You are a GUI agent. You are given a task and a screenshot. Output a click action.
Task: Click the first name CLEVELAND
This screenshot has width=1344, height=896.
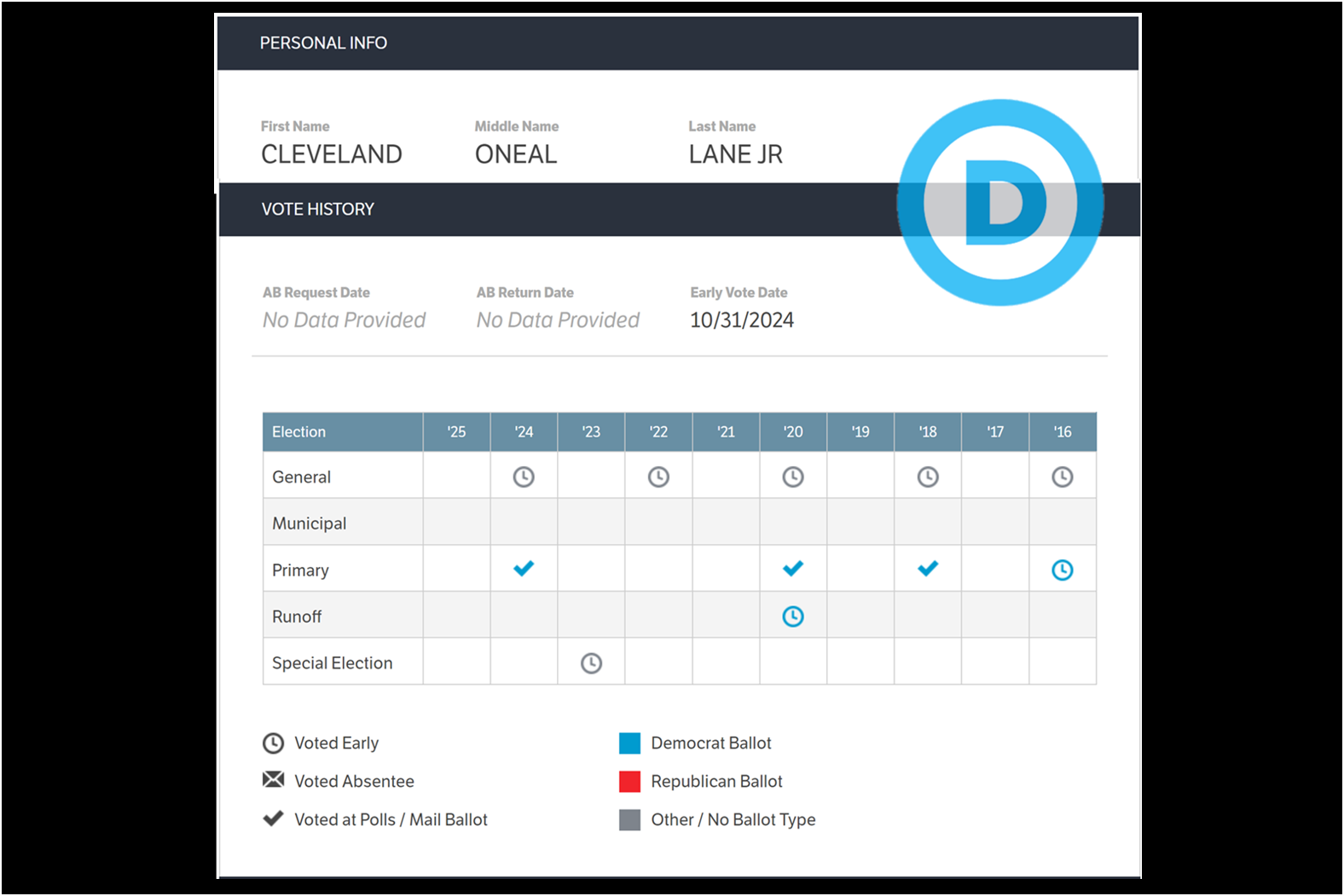point(332,154)
